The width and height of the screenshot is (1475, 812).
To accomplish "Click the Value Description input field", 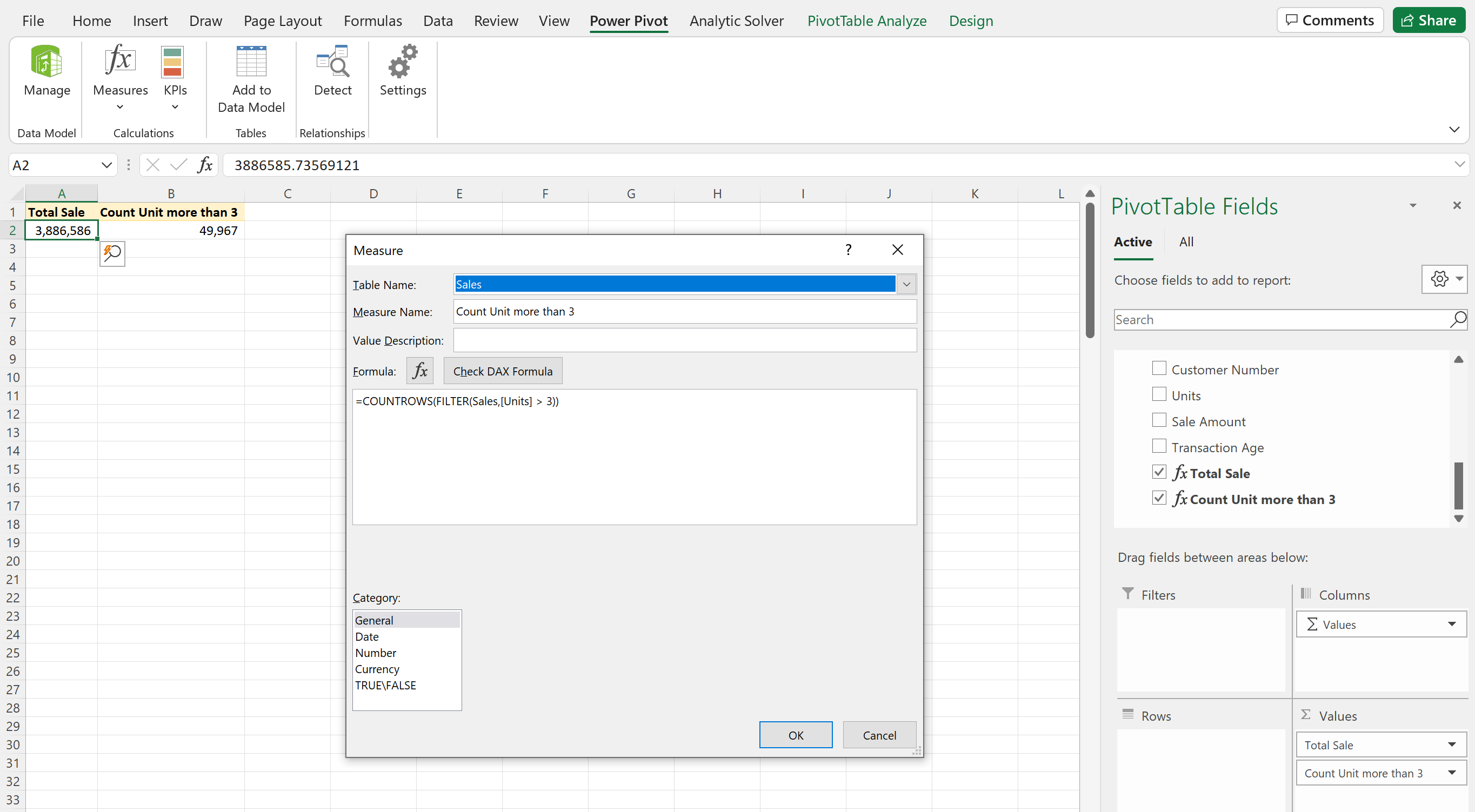I will pos(684,340).
